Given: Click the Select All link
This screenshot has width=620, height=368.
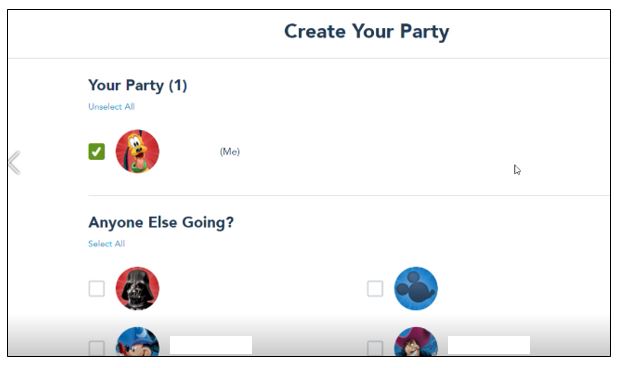Looking at the screenshot, I should coord(107,244).
